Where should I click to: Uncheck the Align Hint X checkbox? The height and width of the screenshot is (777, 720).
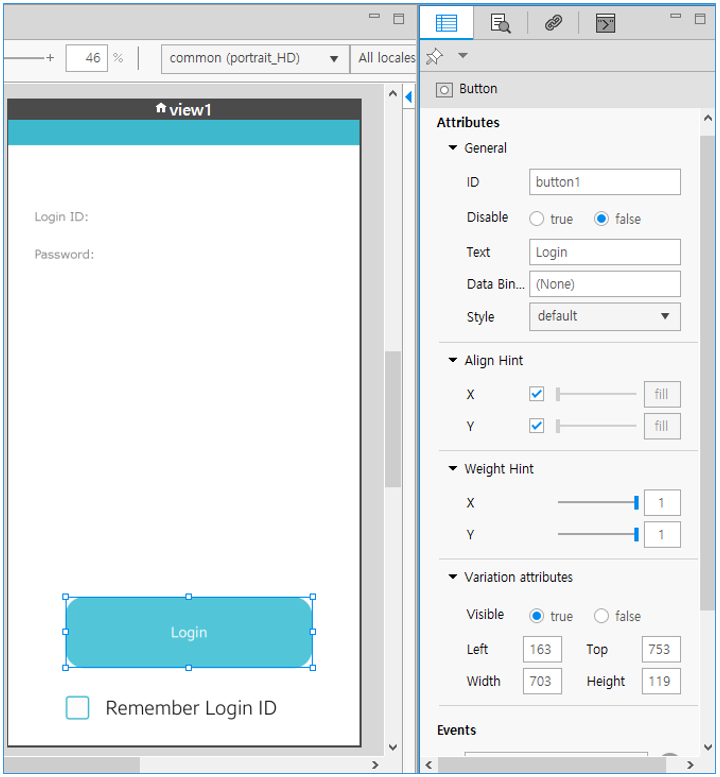(537, 395)
